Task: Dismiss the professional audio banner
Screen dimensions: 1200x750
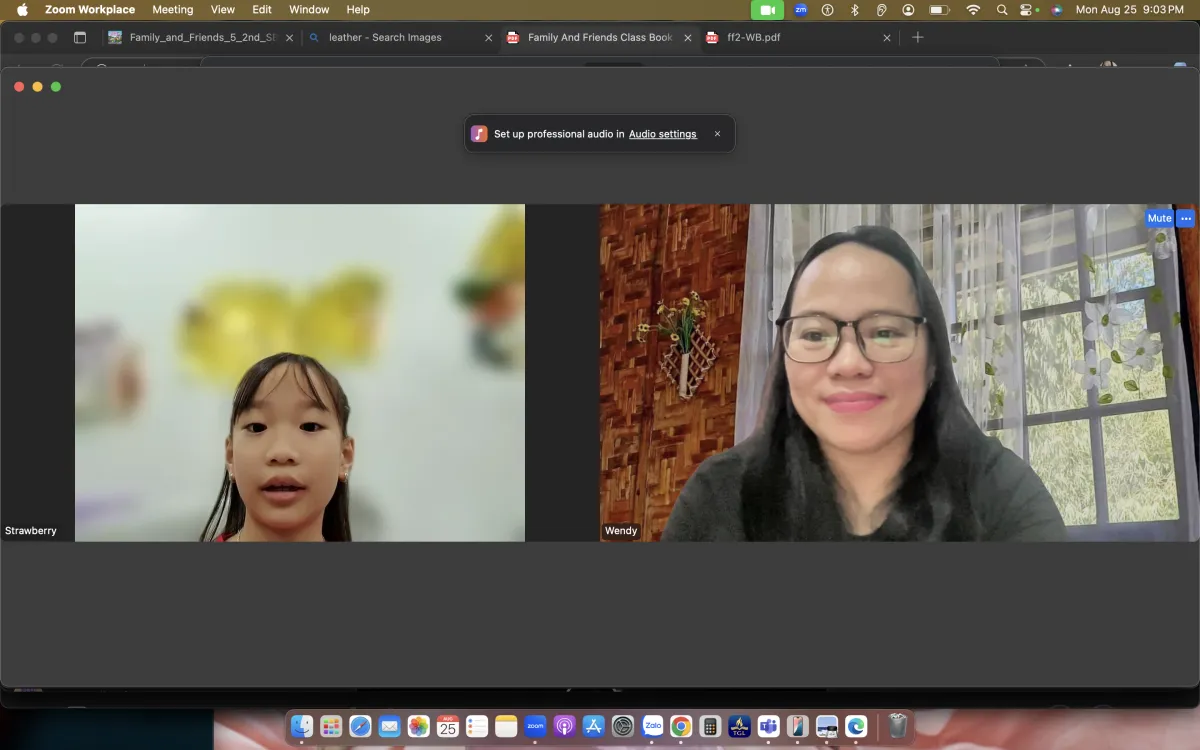Action: click(x=717, y=134)
